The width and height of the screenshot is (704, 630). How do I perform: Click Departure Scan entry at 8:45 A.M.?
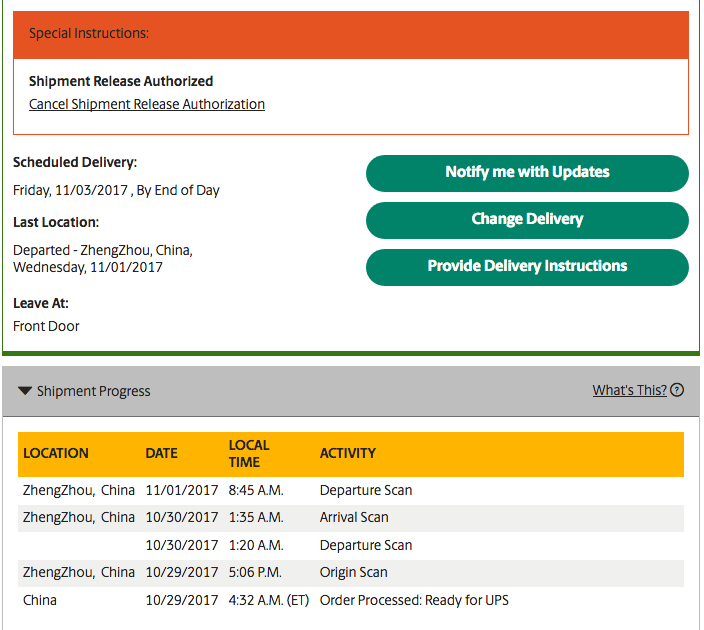[x=365, y=490]
